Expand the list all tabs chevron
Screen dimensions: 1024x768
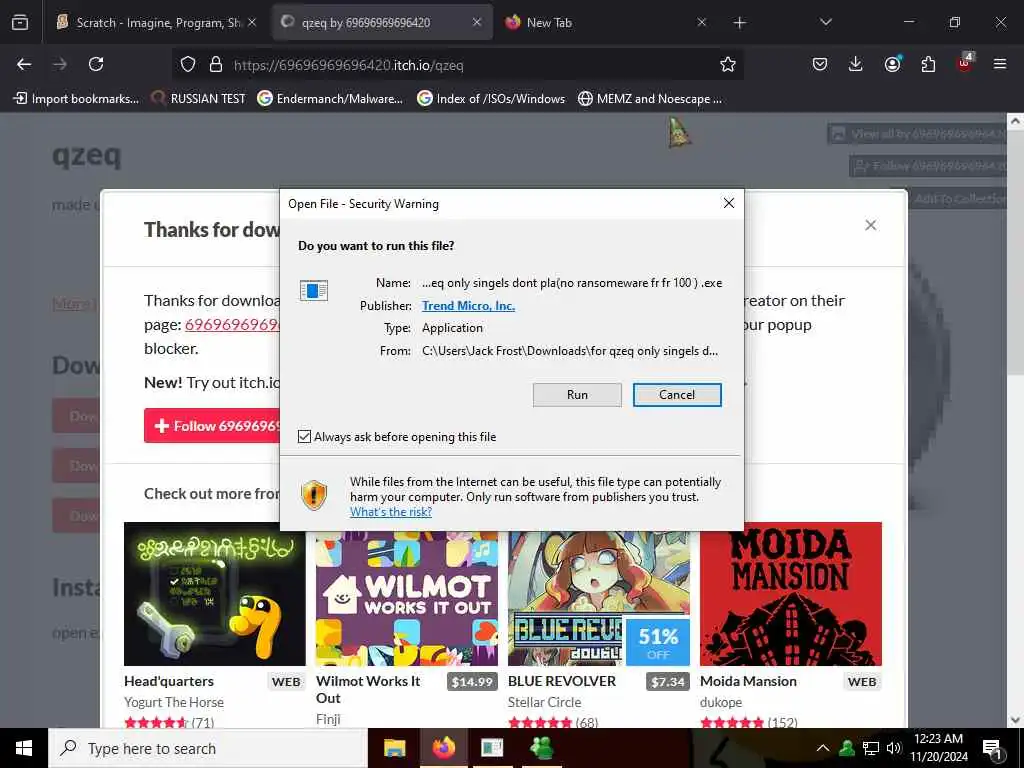pyautogui.click(x=825, y=22)
